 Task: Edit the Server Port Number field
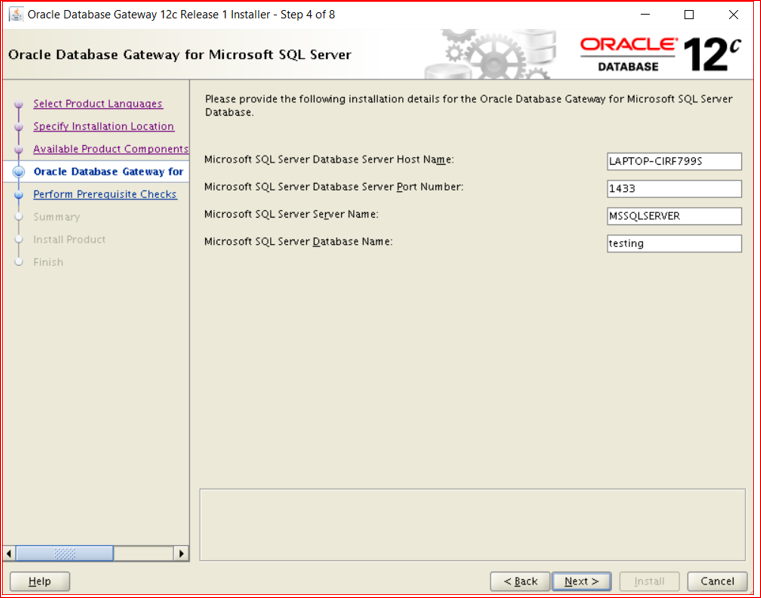click(x=674, y=188)
